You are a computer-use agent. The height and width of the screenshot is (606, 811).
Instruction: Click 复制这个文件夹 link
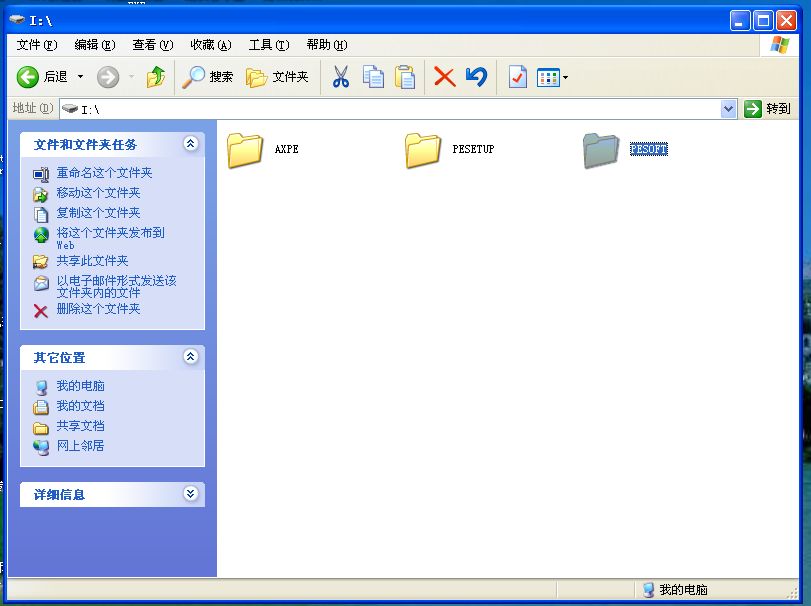(x=98, y=213)
